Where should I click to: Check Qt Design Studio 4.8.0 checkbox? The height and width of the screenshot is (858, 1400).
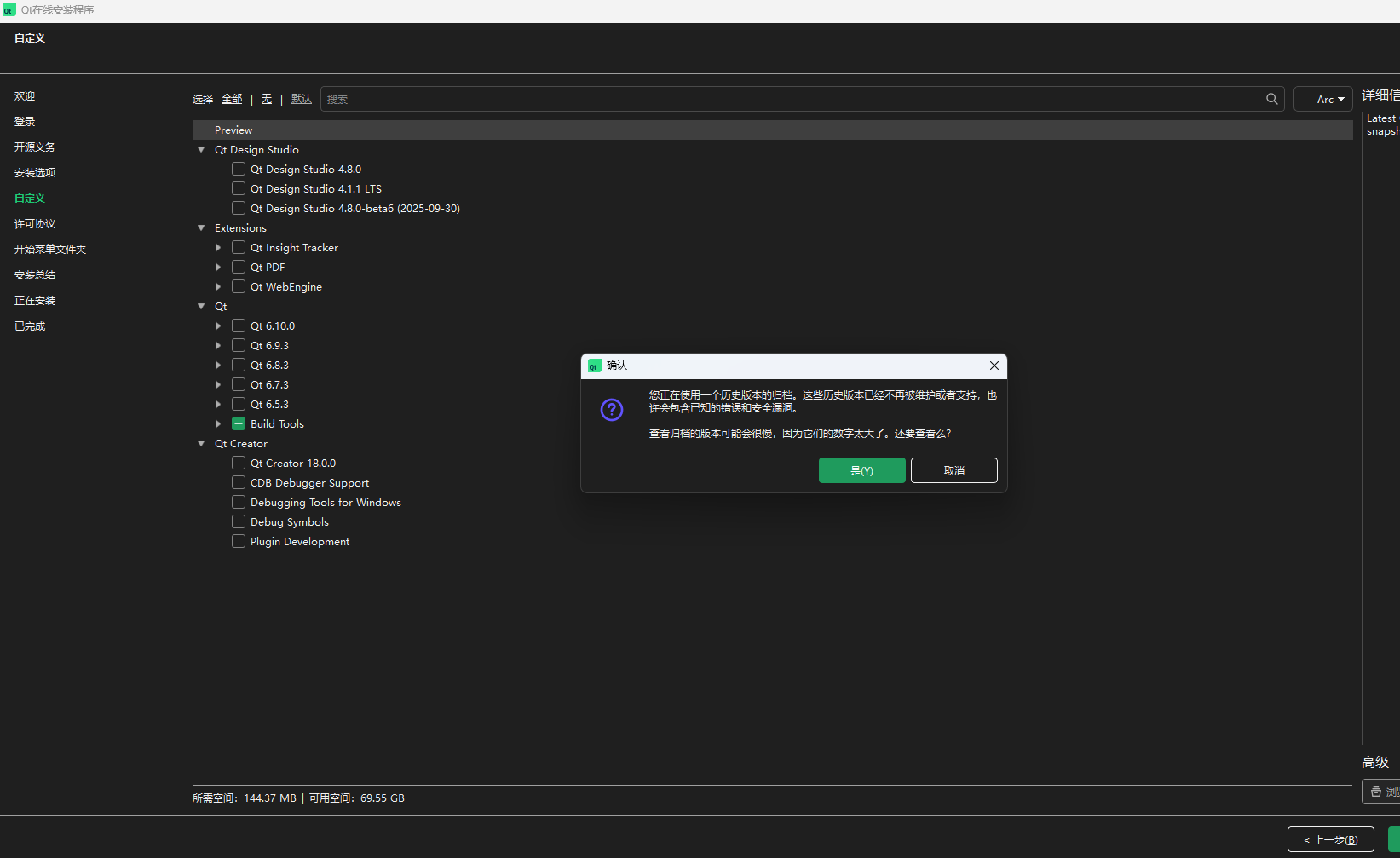tap(239, 169)
